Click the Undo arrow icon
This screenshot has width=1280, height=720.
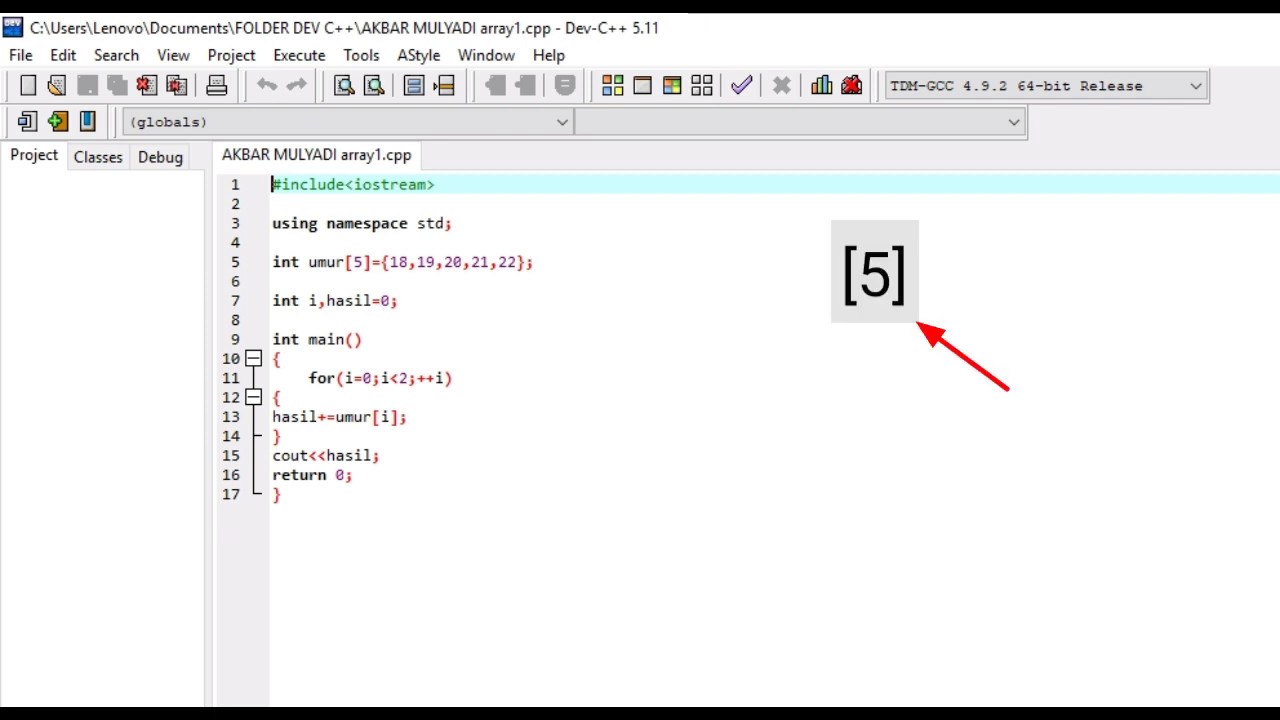[x=266, y=86]
